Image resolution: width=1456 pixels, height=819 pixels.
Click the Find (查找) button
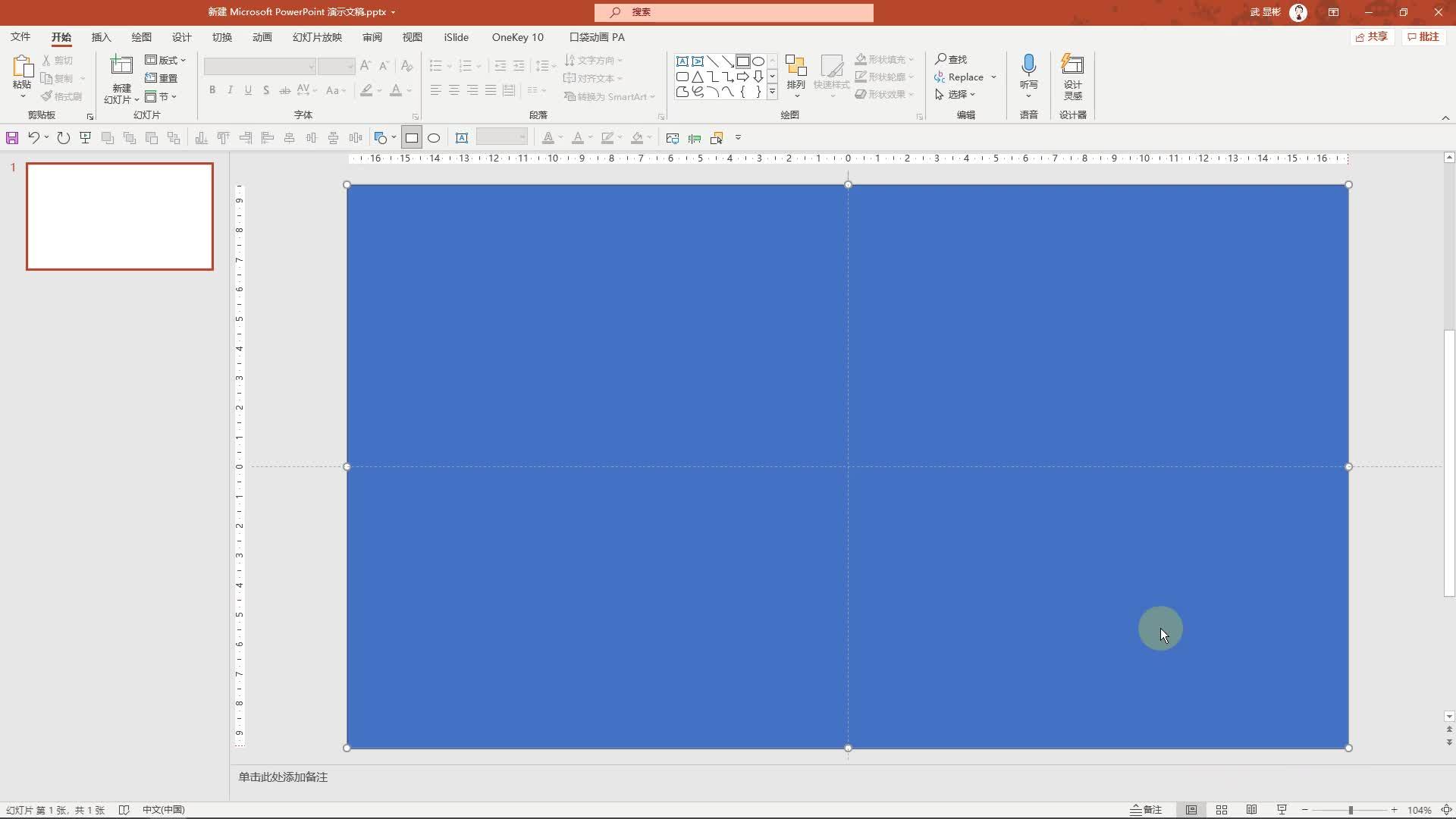click(951, 59)
